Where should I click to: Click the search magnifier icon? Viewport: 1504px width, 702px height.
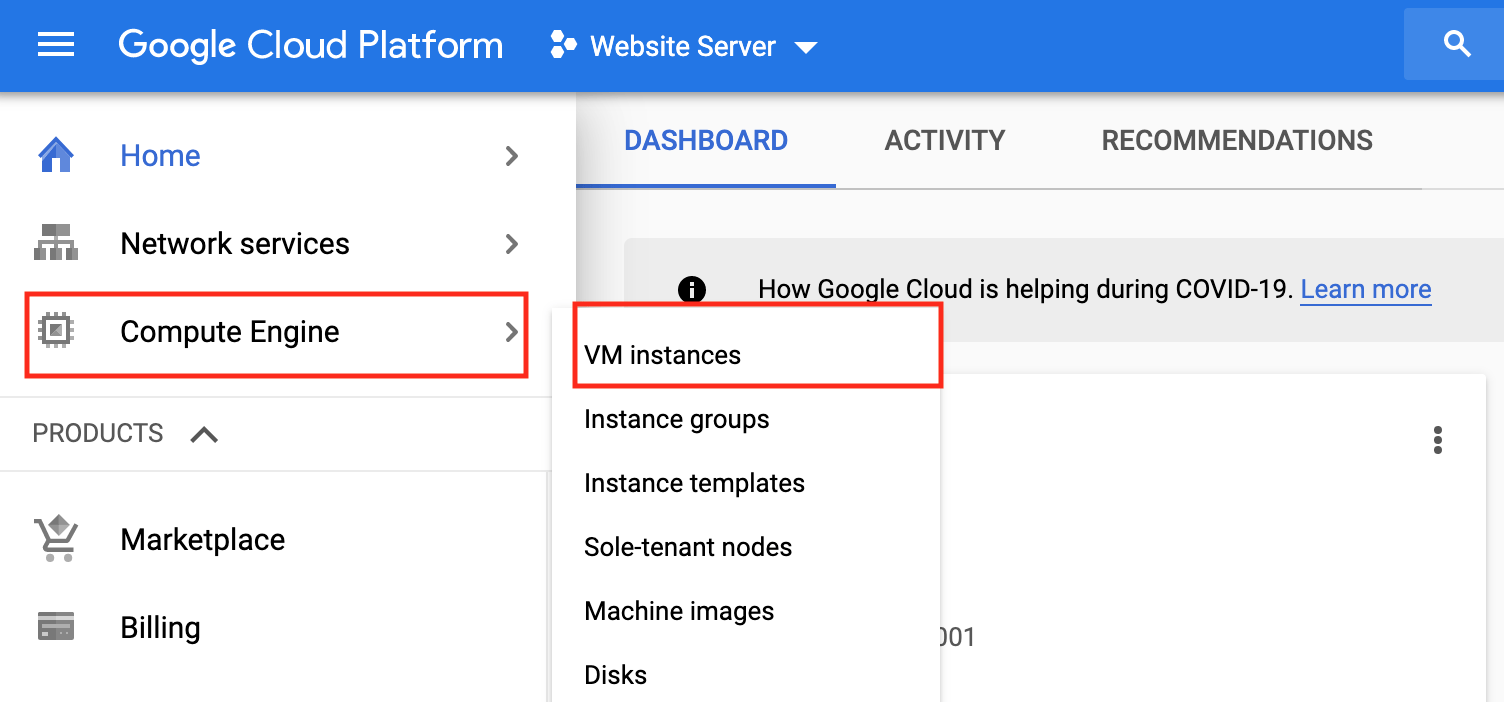[1457, 44]
